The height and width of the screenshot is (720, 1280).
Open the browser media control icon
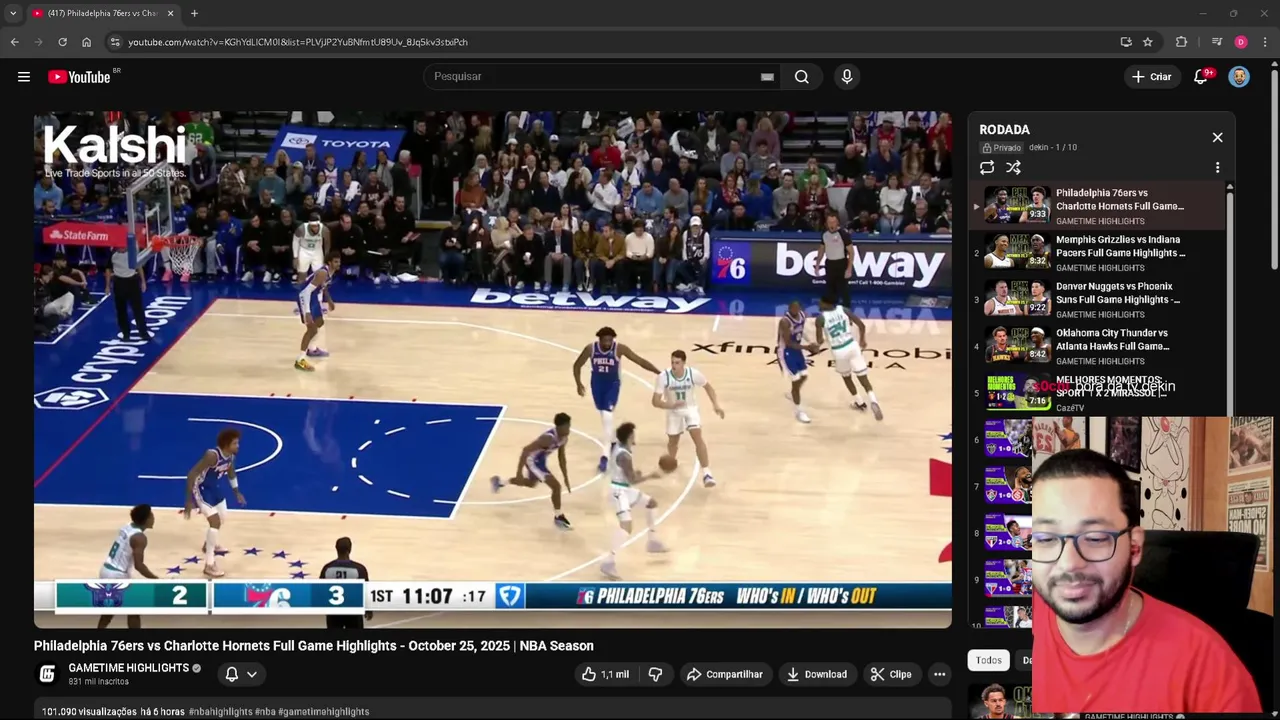tap(1216, 42)
